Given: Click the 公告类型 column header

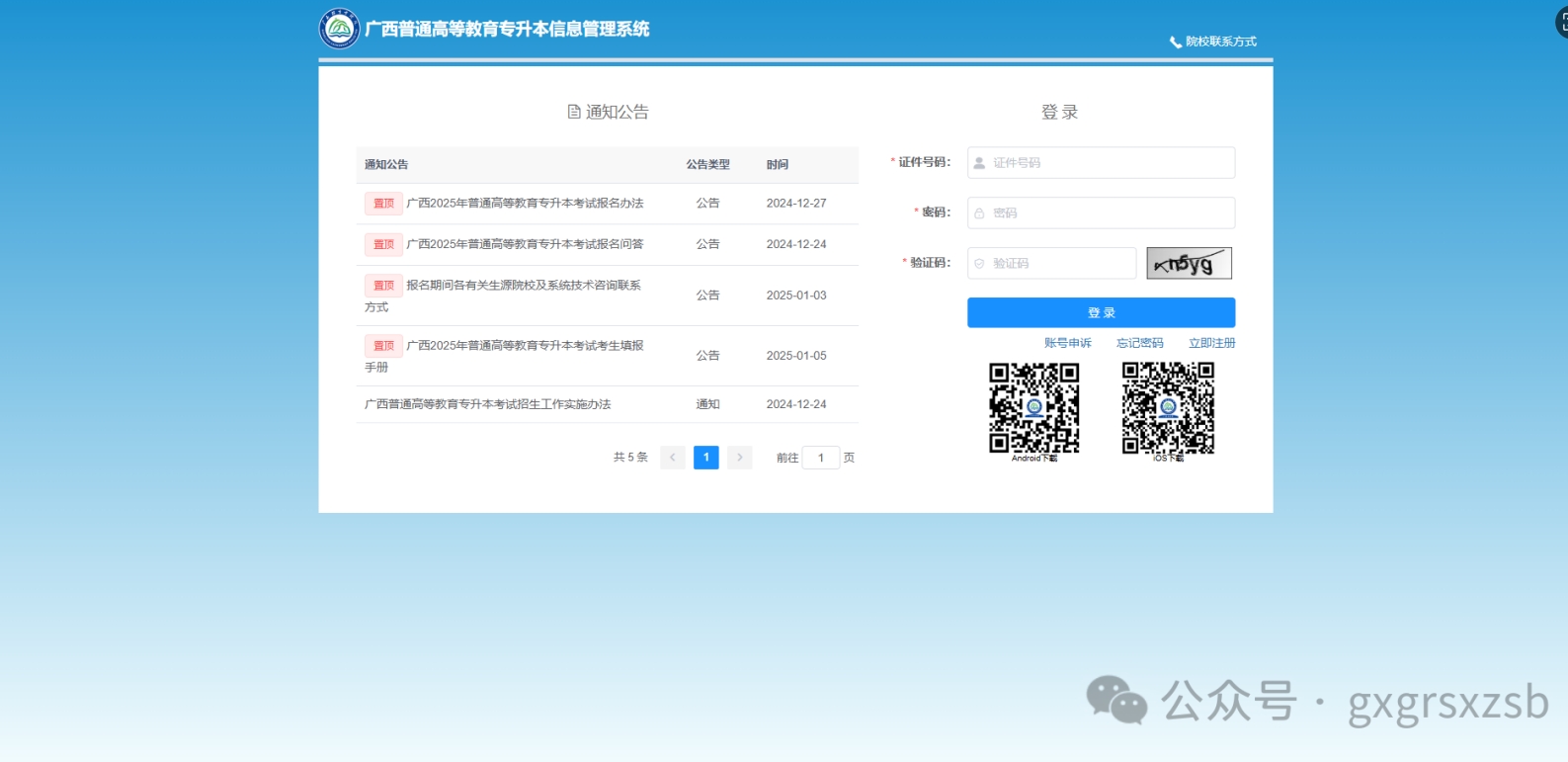Looking at the screenshot, I should point(708,165).
